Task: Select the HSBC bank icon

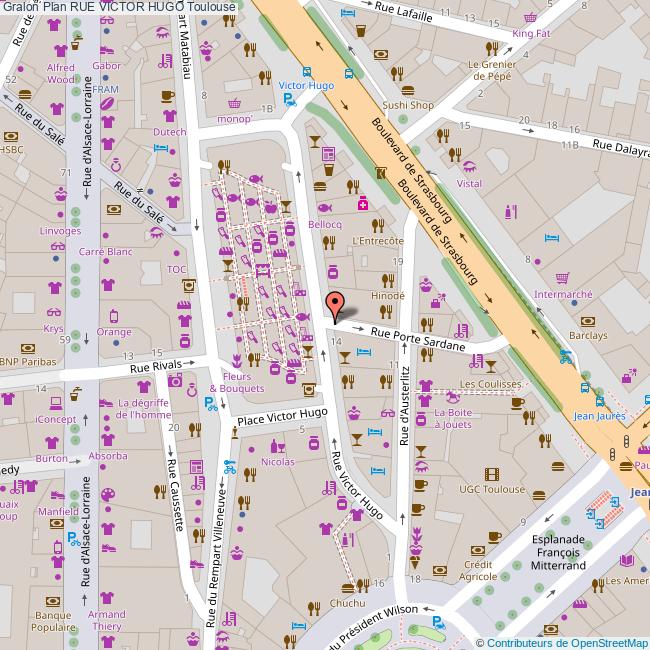Action: click(x=11, y=136)
